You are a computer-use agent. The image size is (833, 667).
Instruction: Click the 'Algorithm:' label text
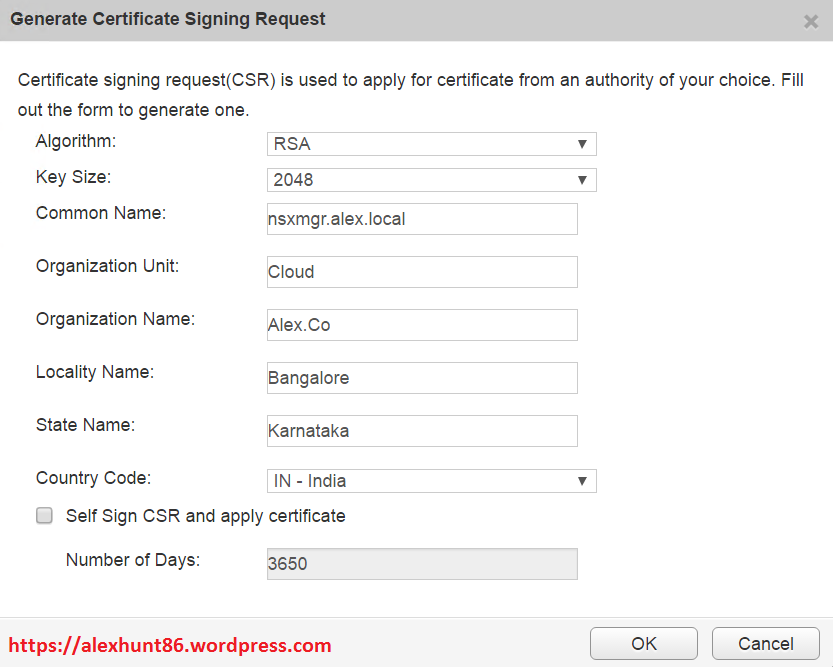(76, 141)
